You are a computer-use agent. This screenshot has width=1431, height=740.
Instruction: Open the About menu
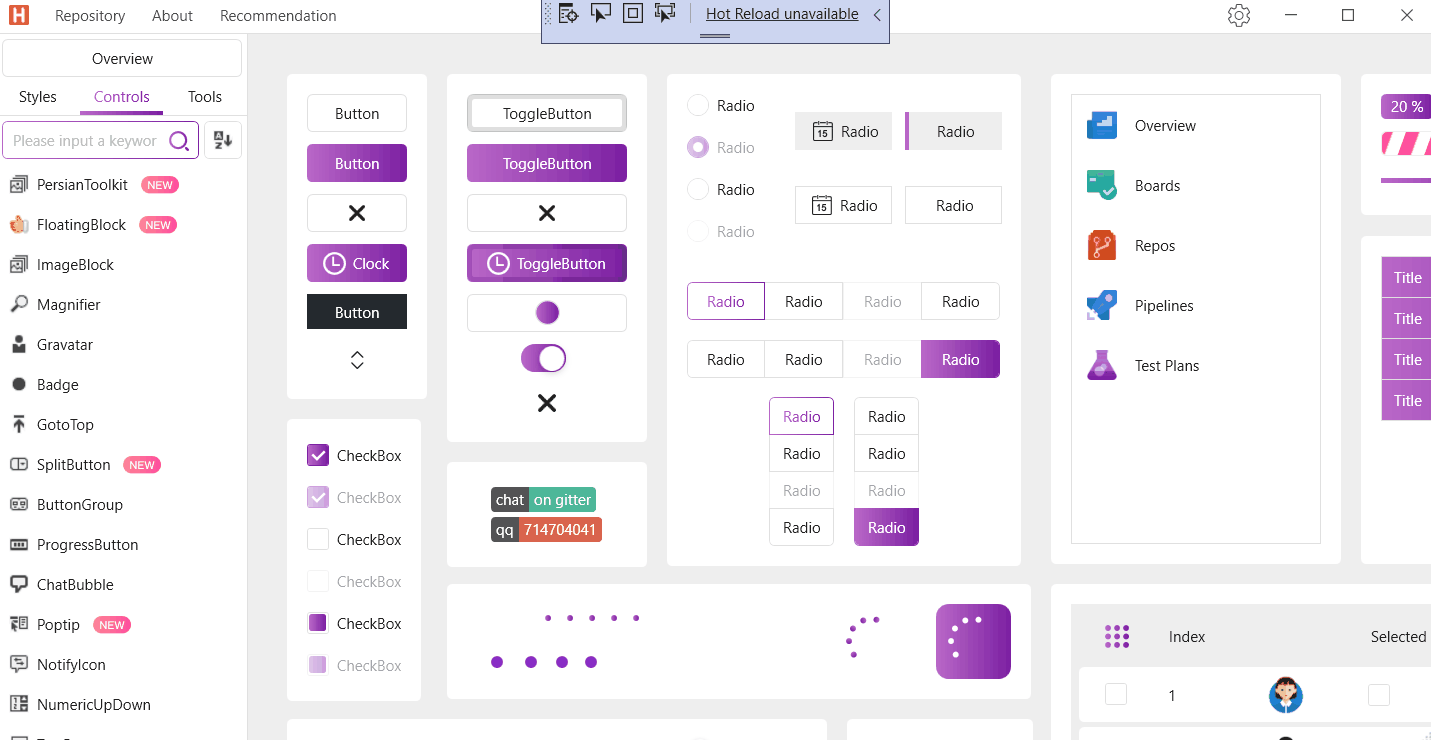172,16
